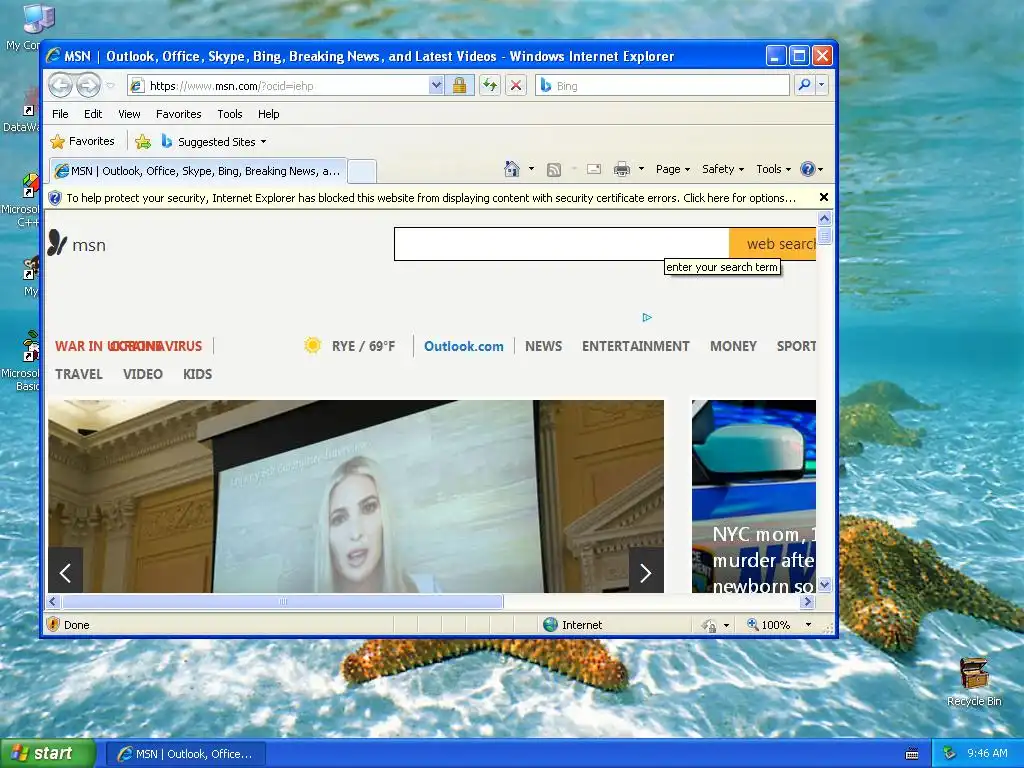Open the Help menu
This screenshot has height=768, width=1024.
coord(268,114)
